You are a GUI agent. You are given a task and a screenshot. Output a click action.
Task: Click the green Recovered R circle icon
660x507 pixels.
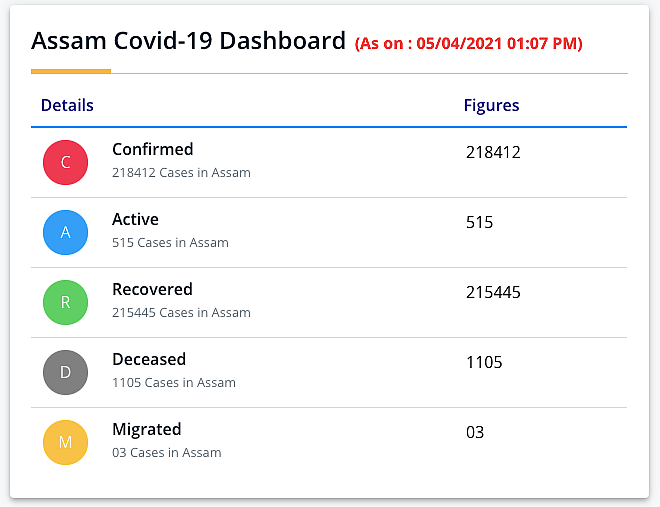click(x=65, y=302)
